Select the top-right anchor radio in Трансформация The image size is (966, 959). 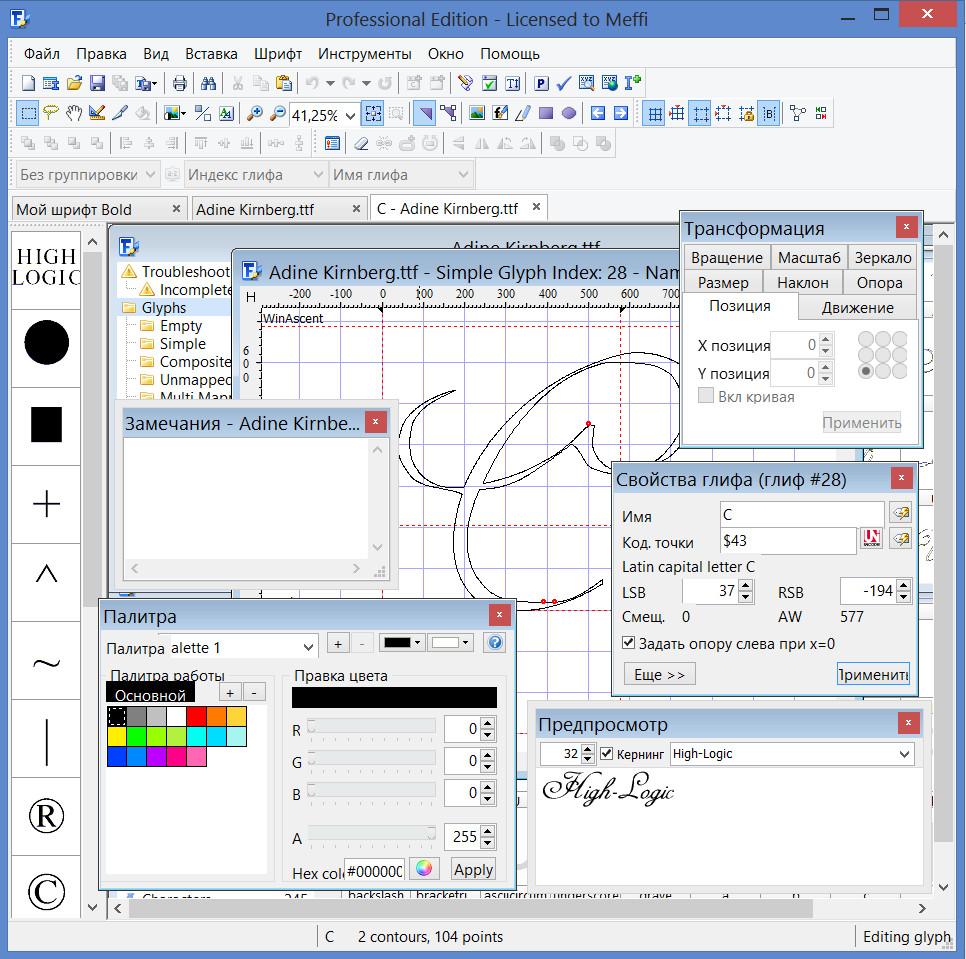pos(899,339)
